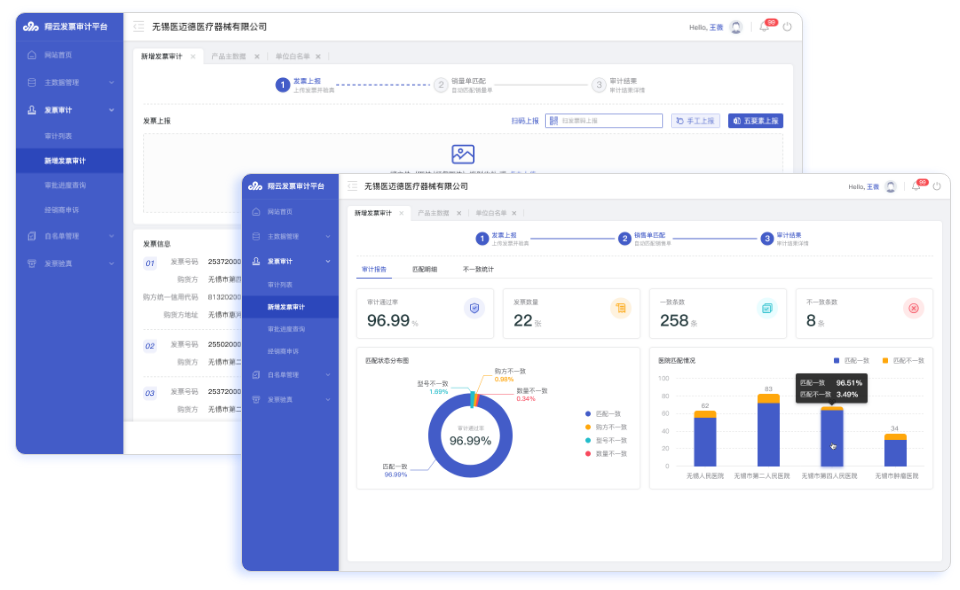Toggle 匹配一致 legend in bar chart
Viewport: 960px width, 590px height.
851,360
